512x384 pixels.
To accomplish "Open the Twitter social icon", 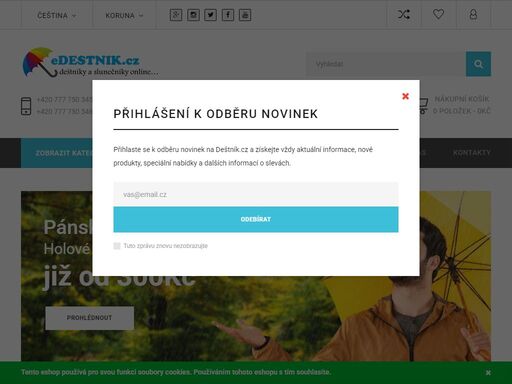I will point(210,15).
